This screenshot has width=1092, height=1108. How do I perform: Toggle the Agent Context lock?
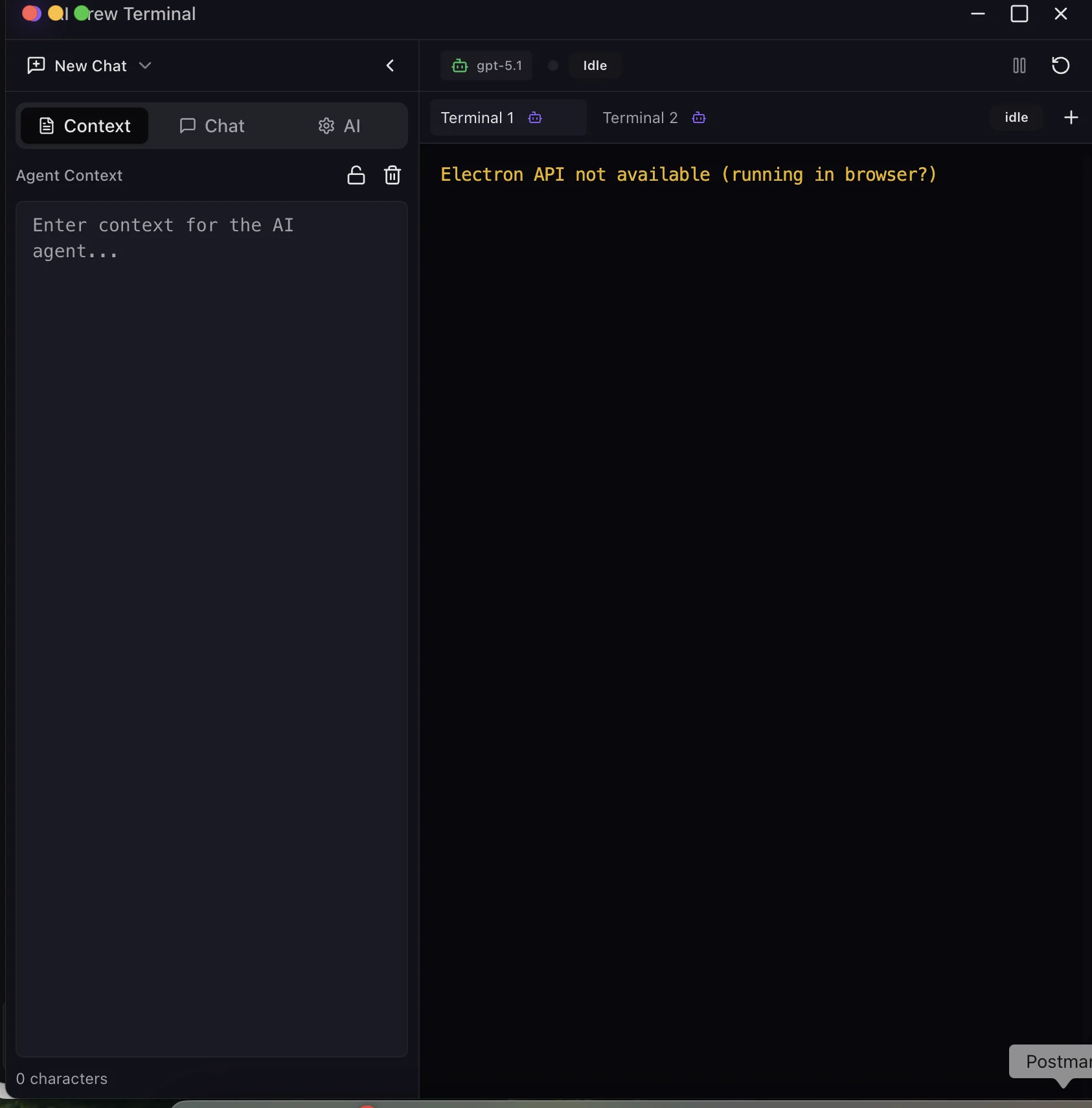(356, 175)
